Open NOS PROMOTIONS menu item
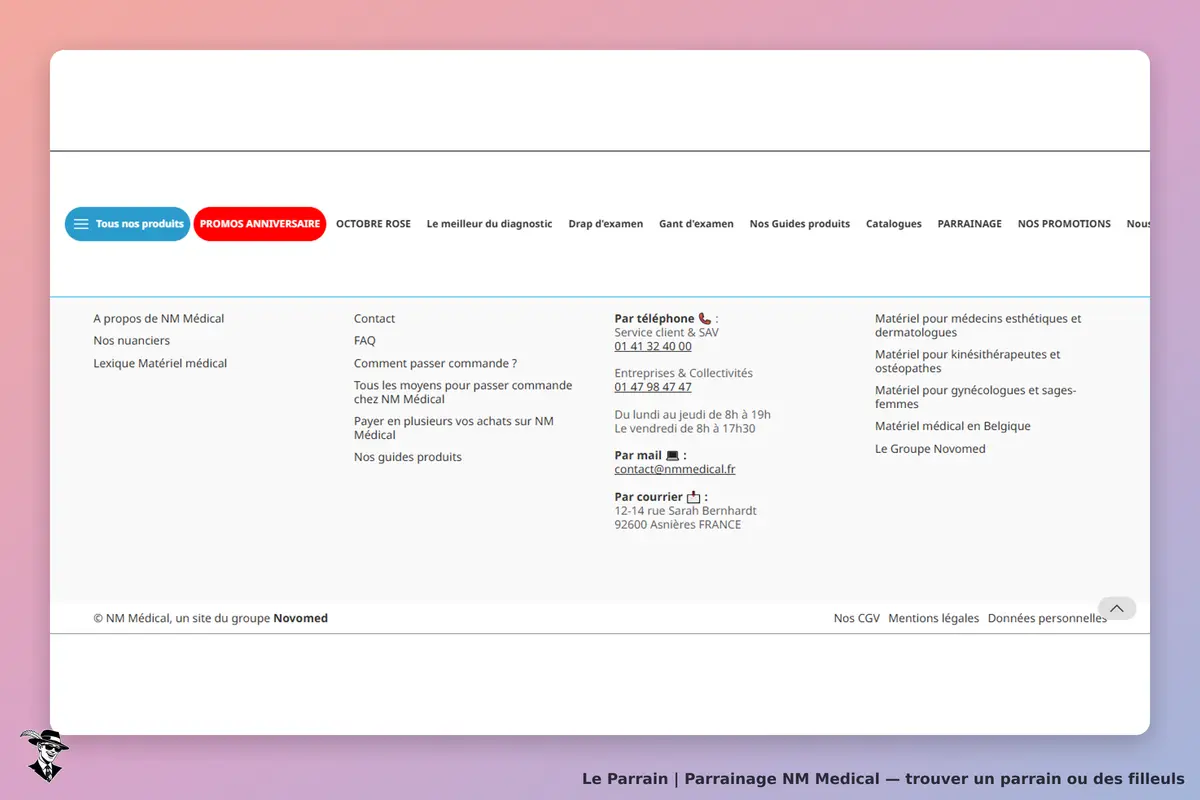 [1064, 224]
